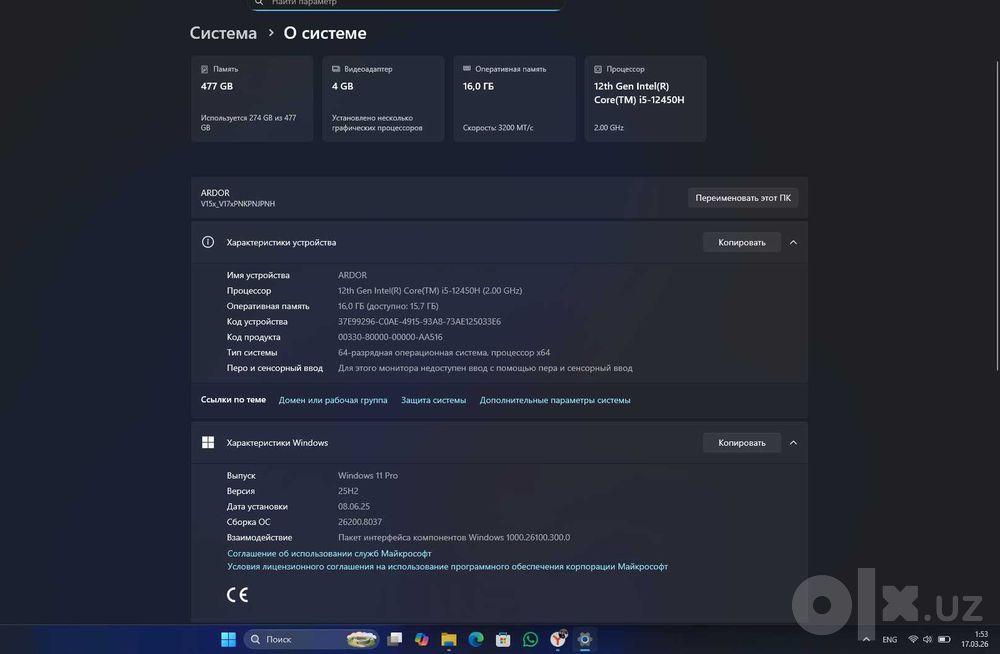Select device ID value 37E99296-C0AE-4915
The height and width of the screenshot is (654, 1000).
(x=419, y=322)
